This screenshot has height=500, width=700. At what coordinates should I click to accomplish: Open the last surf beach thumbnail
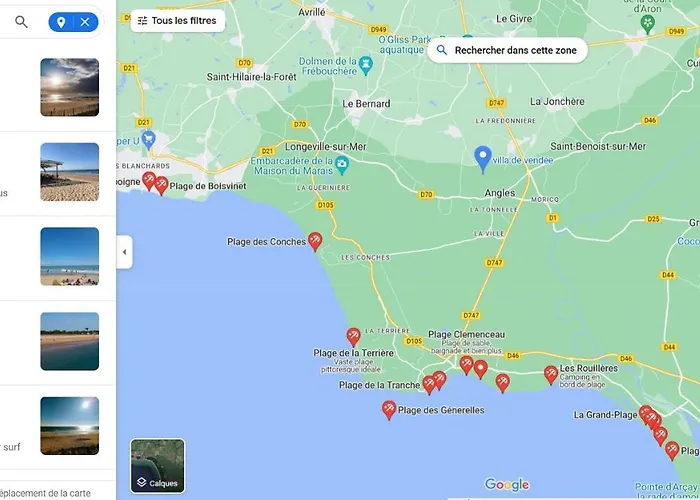click(x=70, y=426)
